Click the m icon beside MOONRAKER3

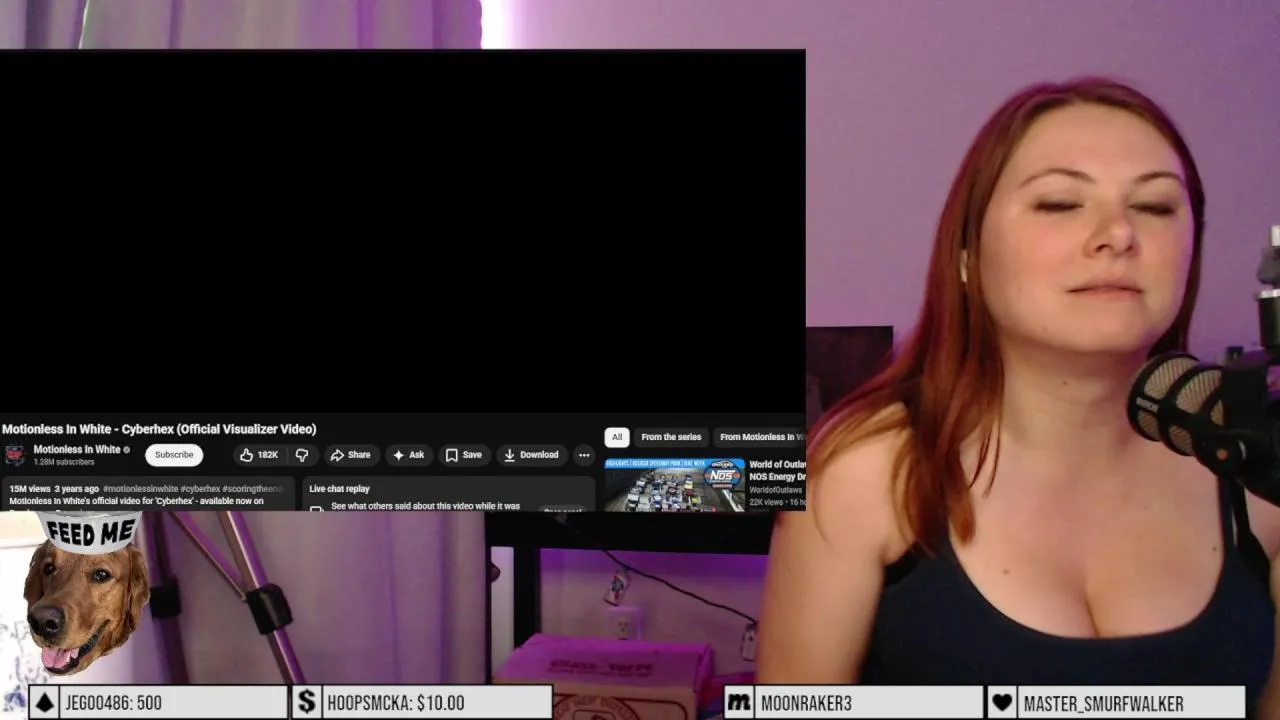pos(738,703)
